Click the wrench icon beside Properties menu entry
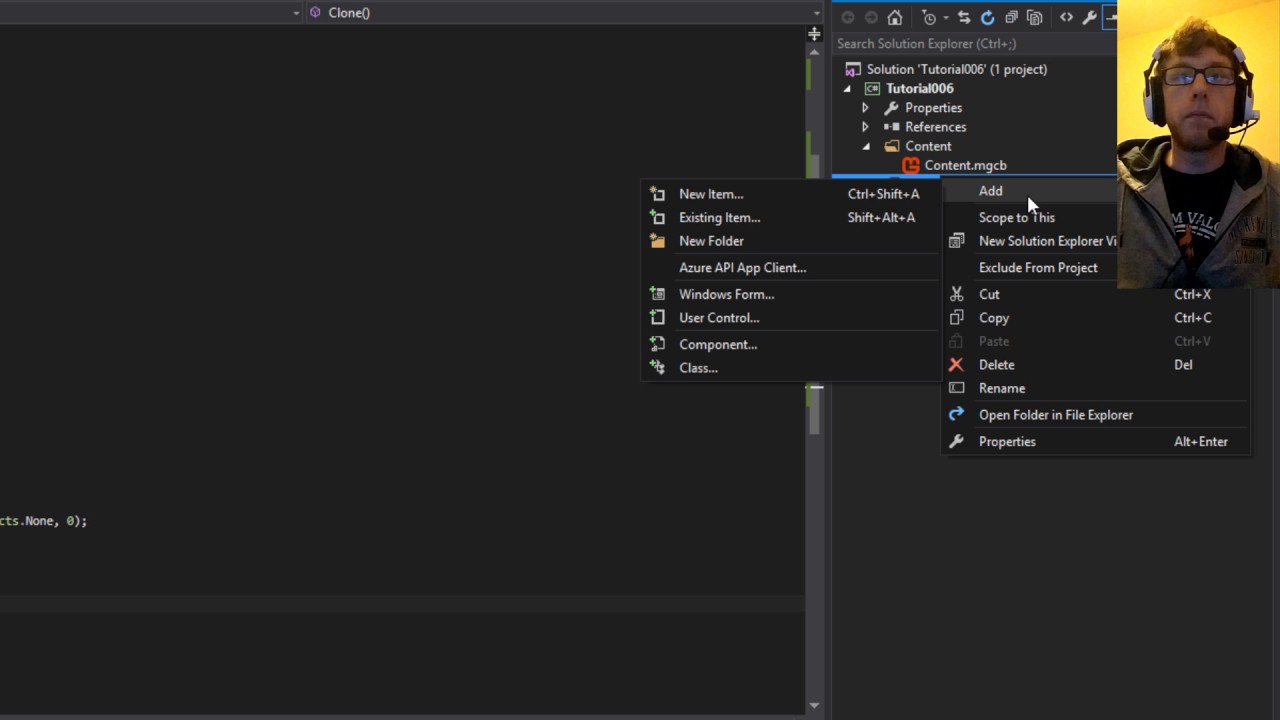This screenshot has width=1280, height=720. pyautogui.click(x=956, y=441)
